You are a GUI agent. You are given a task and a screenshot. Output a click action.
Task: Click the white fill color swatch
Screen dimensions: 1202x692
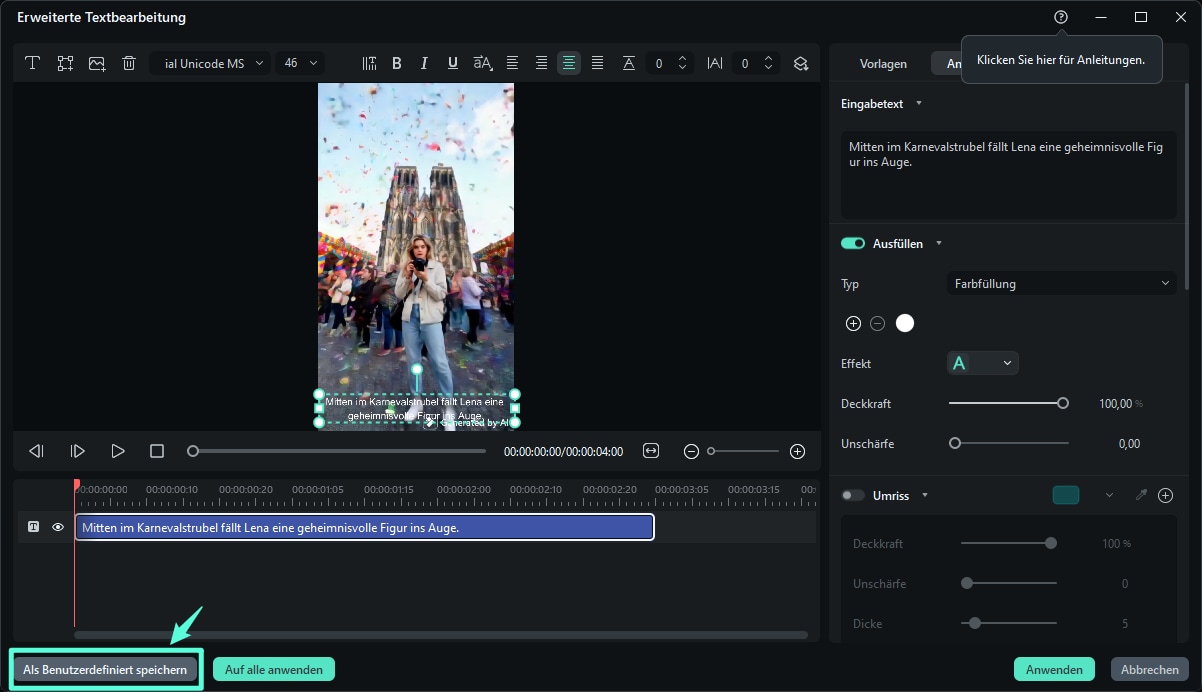pyautogui.click(x=905, y=323)
